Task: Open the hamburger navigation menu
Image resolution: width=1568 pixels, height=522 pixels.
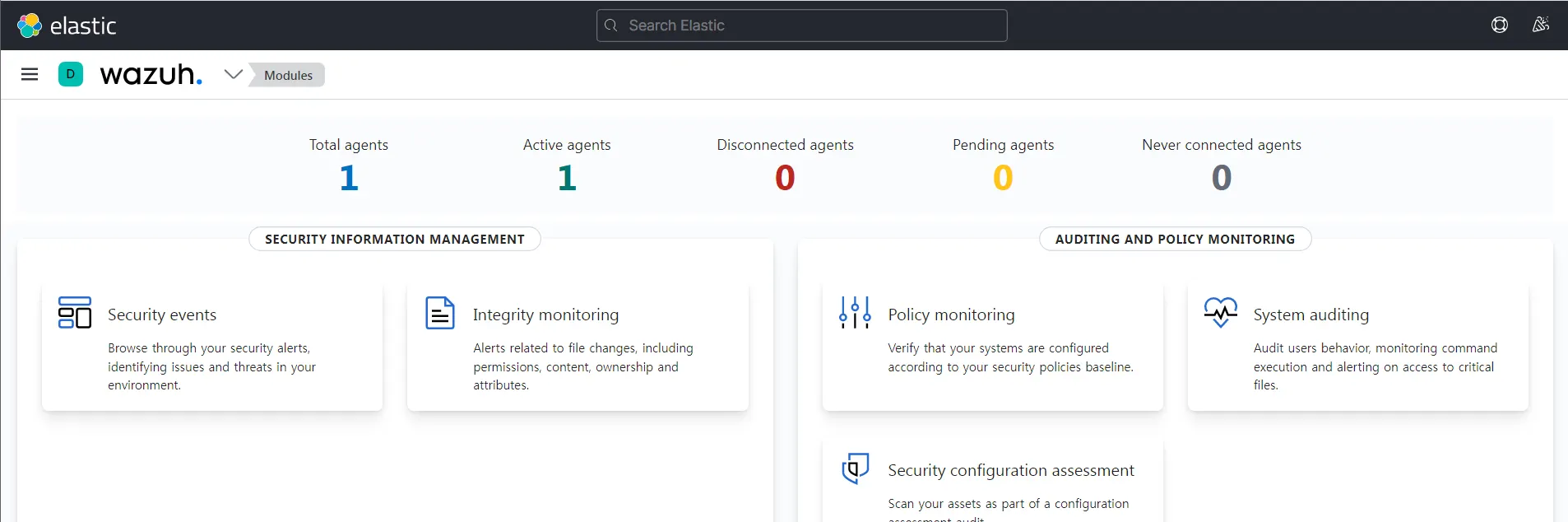Action: [x=30, y=75]
